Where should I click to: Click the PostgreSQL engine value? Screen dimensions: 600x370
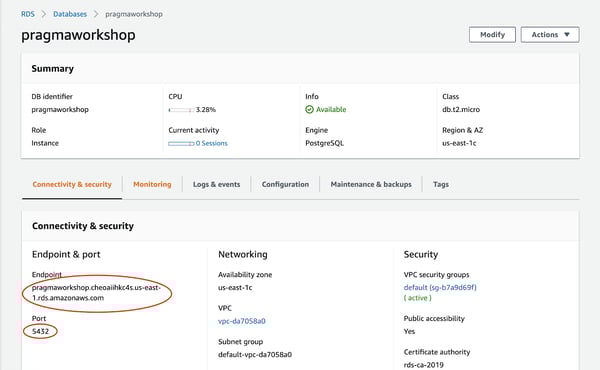point(324,143)
